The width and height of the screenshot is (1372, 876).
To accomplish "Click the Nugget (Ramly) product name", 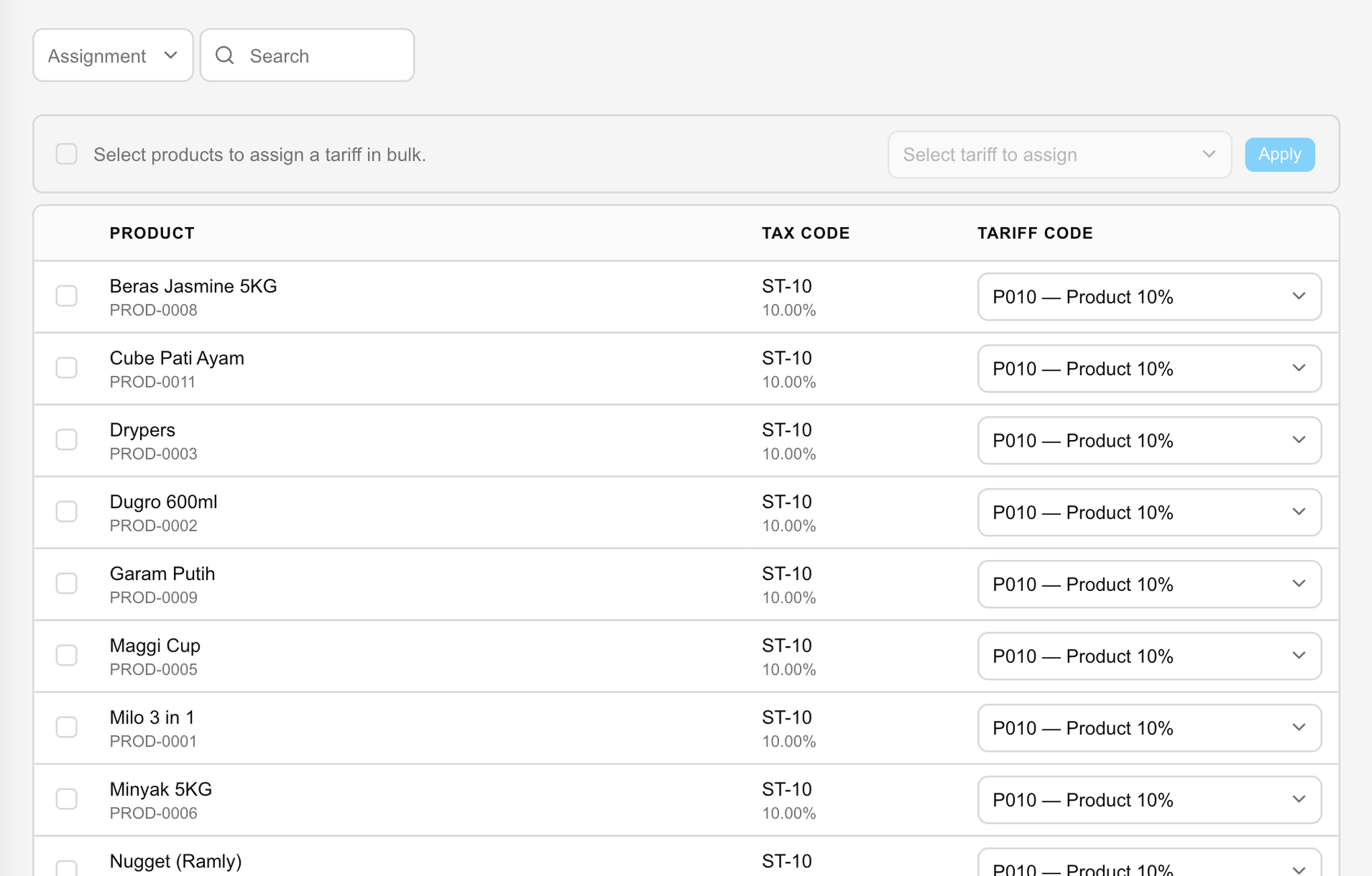I will pyautogui.click(x=176, y=861).
